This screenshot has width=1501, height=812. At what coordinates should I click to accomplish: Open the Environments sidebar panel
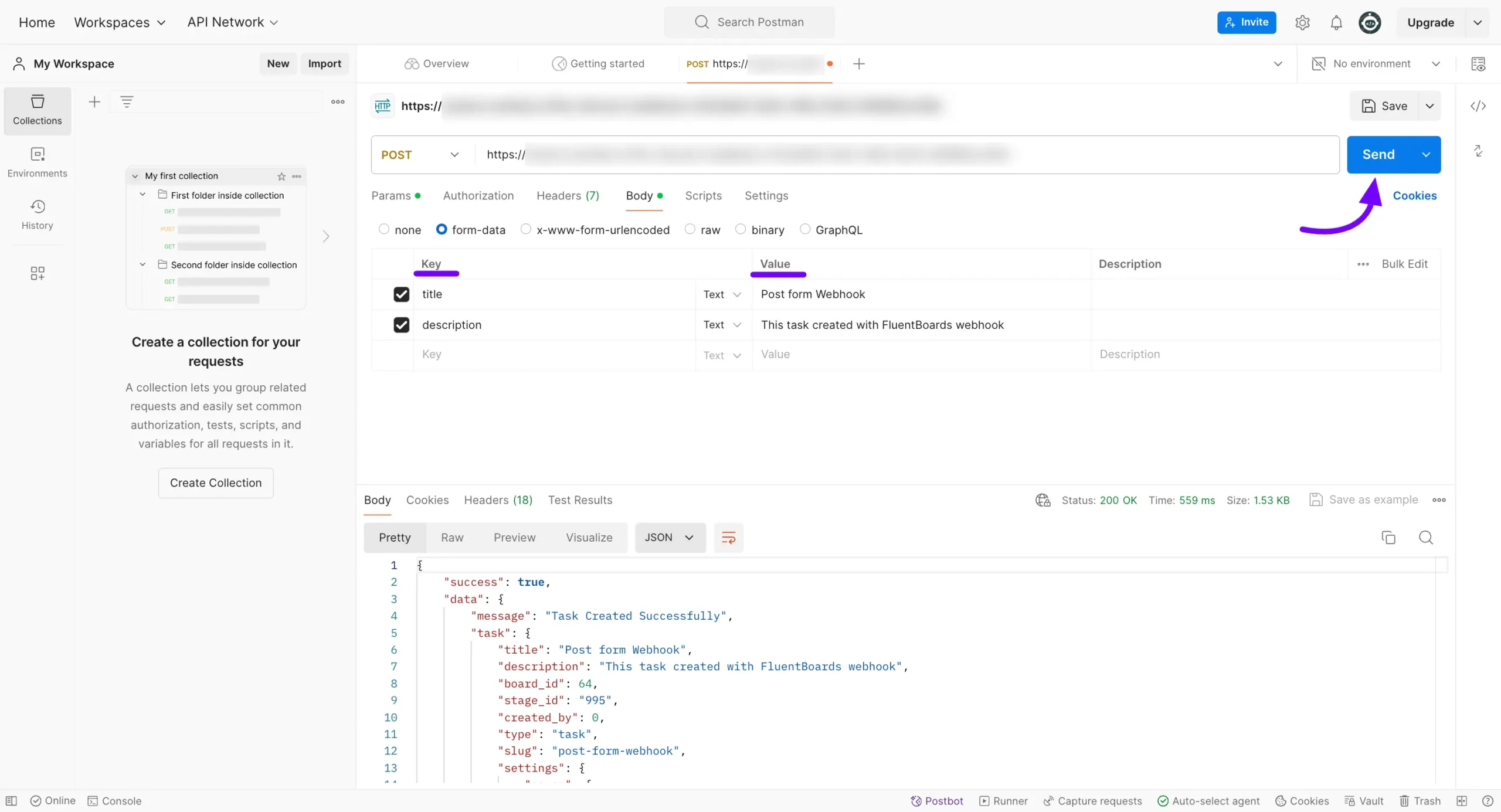38,162
